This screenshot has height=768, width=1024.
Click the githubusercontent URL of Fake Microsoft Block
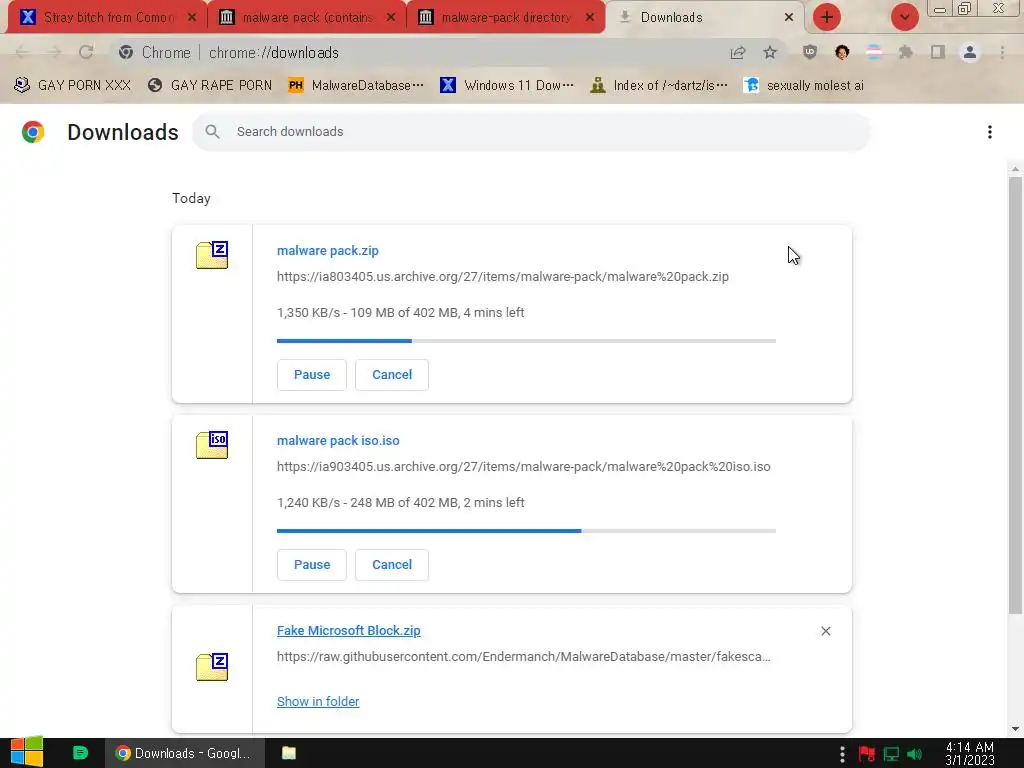(x=524, y=657)
